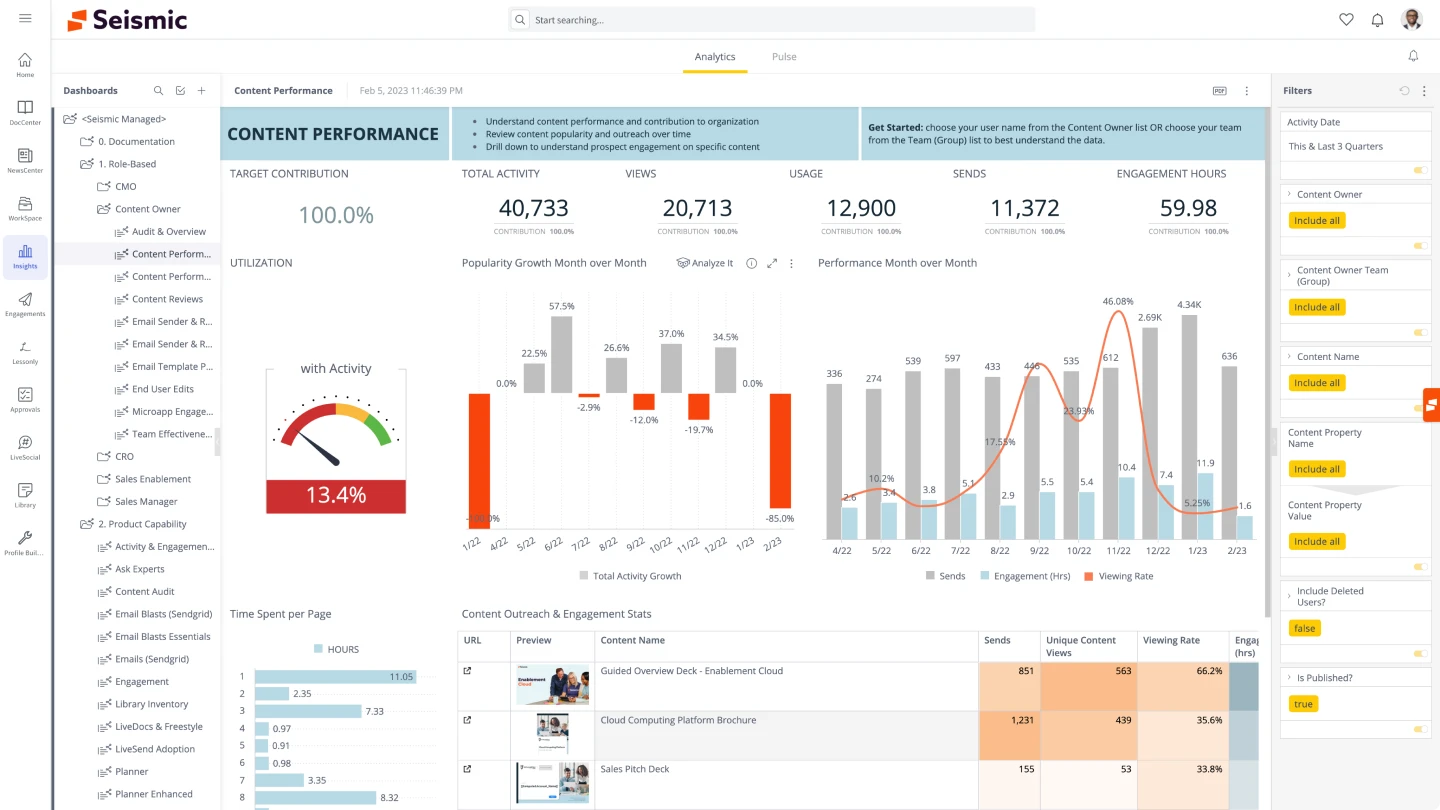Open external link for Cloud Computing Platform Brochure
Viewport: 1440px width, 810px height.
[x=467, y=720]
